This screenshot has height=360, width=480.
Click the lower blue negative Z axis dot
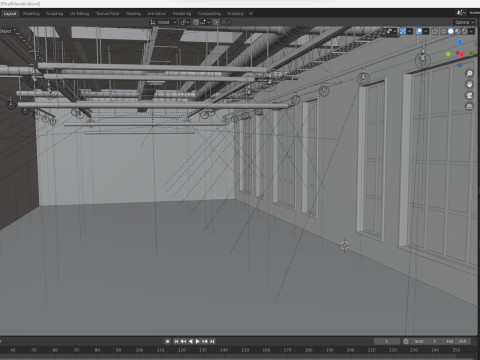(460, 65)
